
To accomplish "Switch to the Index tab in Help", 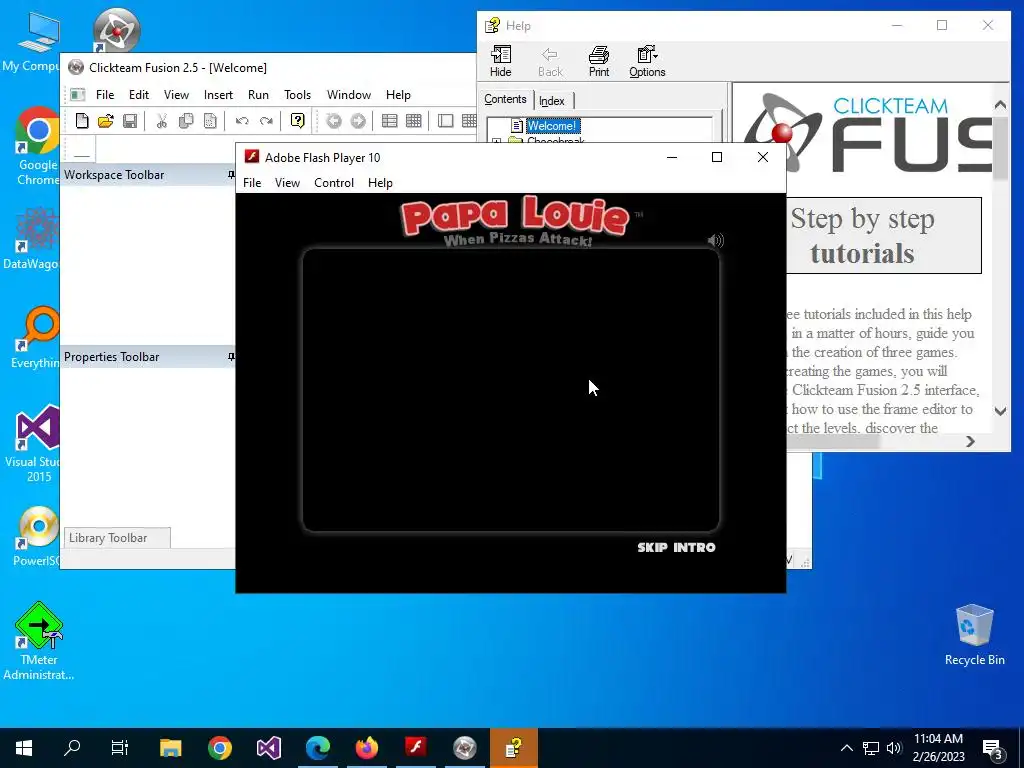I will click(552, 101).
